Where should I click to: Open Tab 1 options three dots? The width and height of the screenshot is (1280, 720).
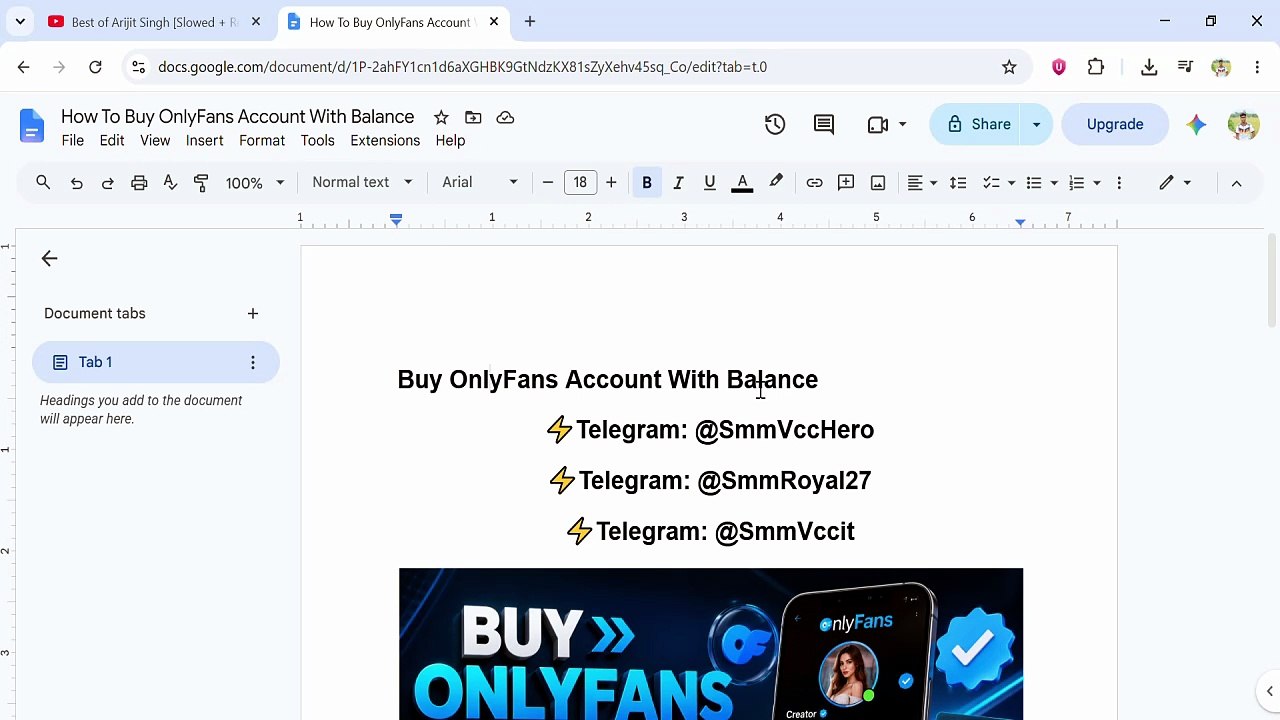[253, 362]
